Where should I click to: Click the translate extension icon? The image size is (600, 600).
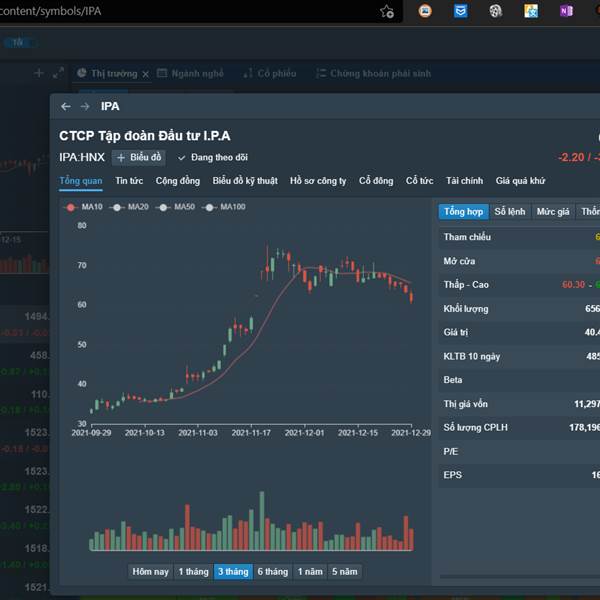point(531,11)
